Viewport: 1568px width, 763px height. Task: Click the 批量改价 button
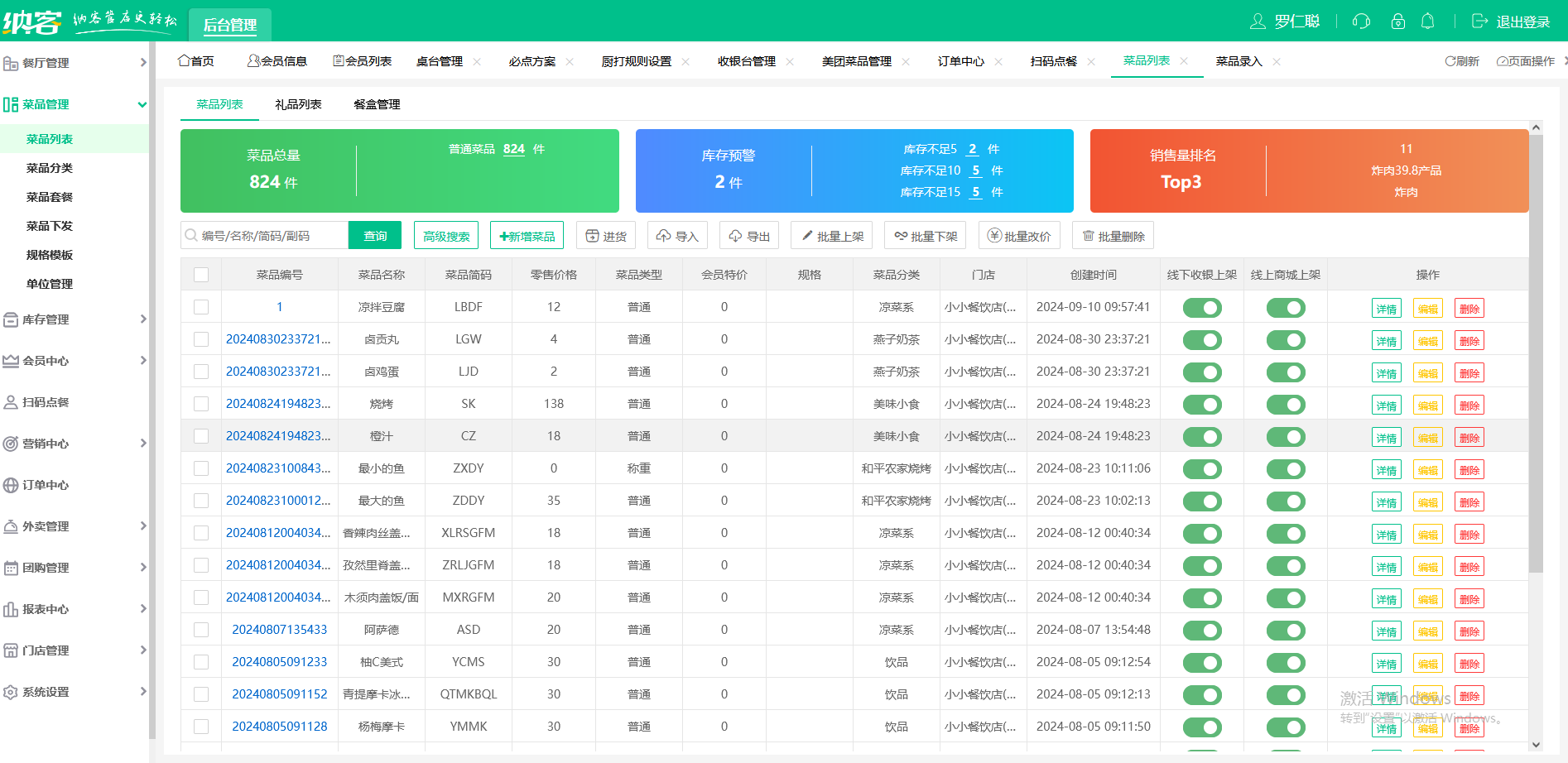[x=1019, y=235]
